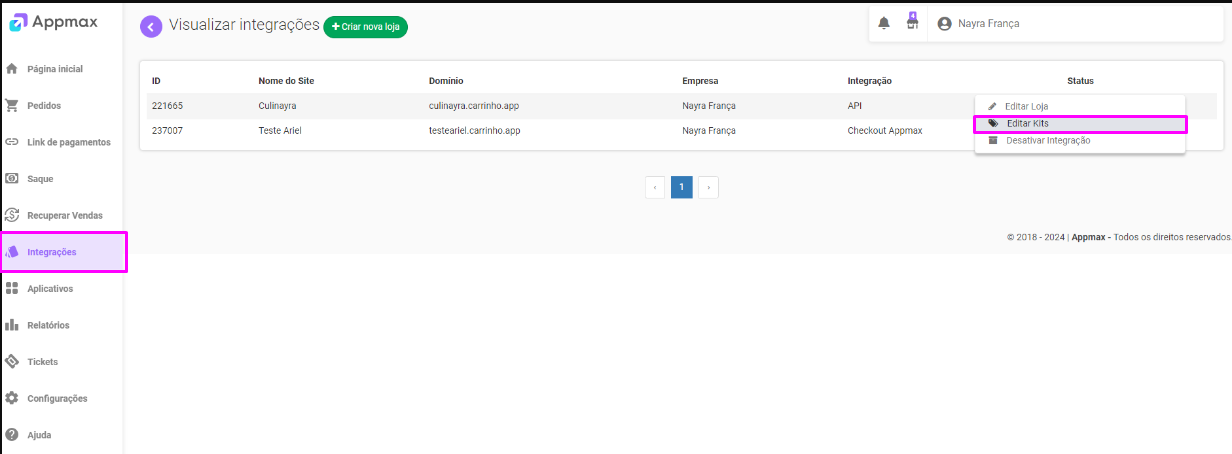Screen dimensions: 1232x454
Task: Open the notifications bell
Action: coord(884,23)
